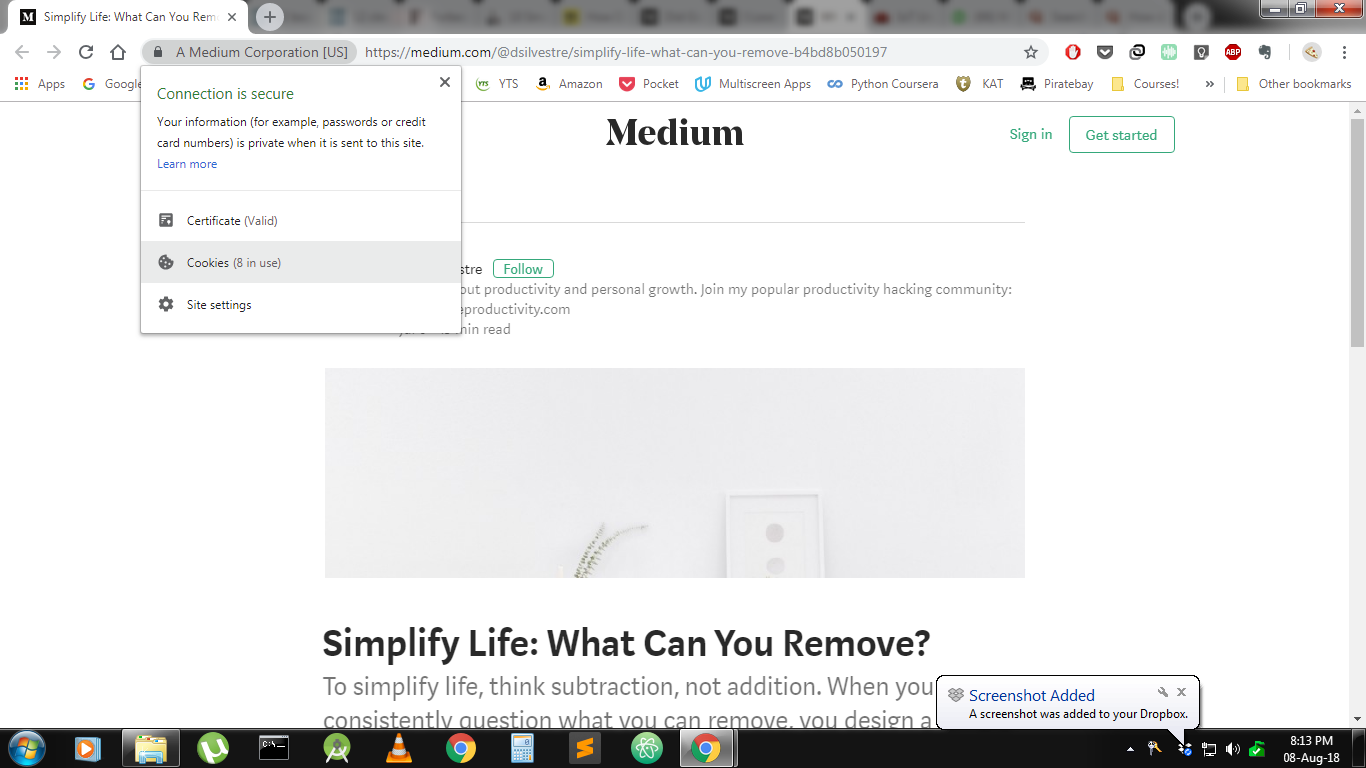Reload the current page
The height and width of the screenshot is (768, 1366).
click(x=86, y=52)
